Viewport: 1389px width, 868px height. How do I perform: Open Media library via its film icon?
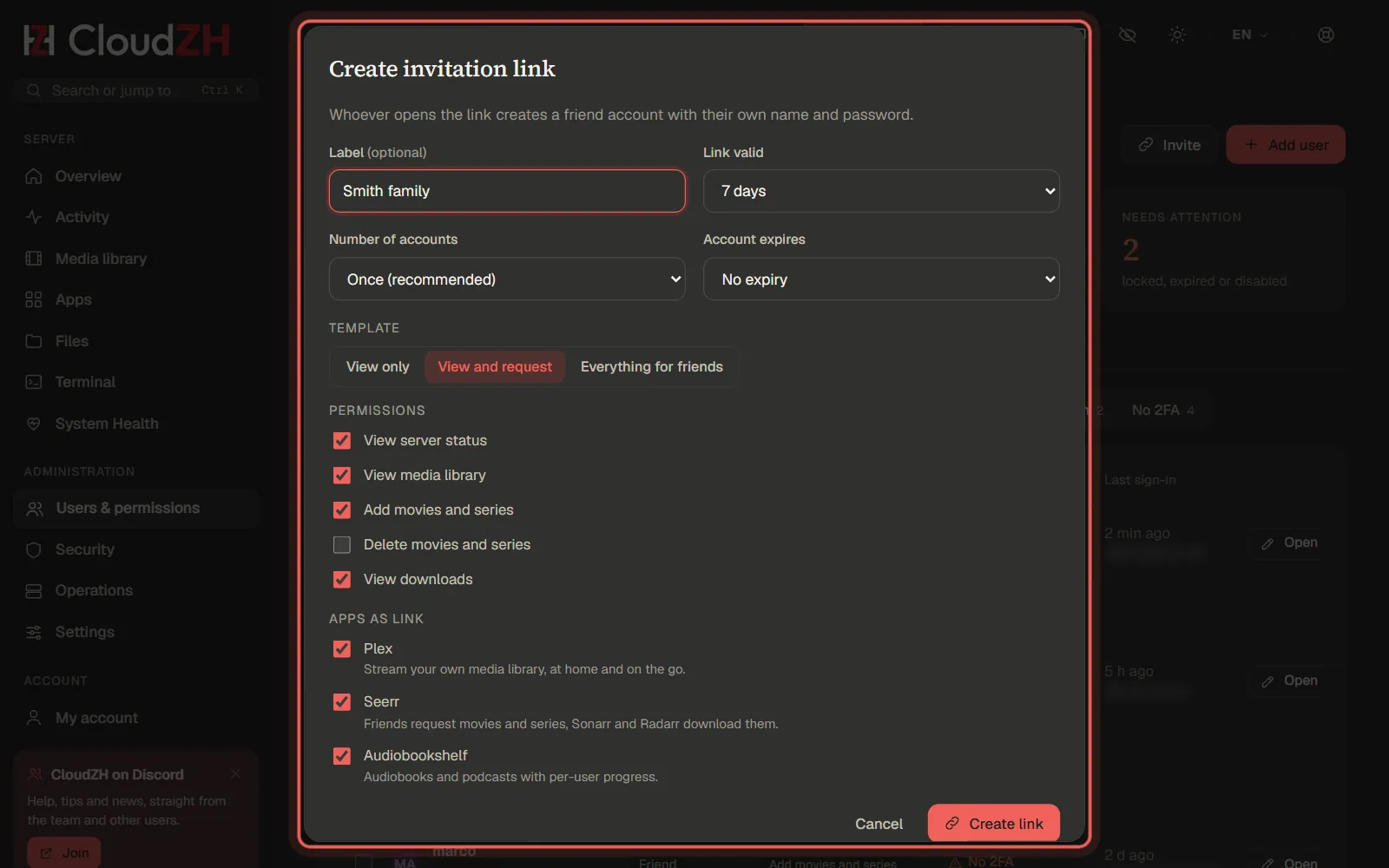[x=34, y=259]
